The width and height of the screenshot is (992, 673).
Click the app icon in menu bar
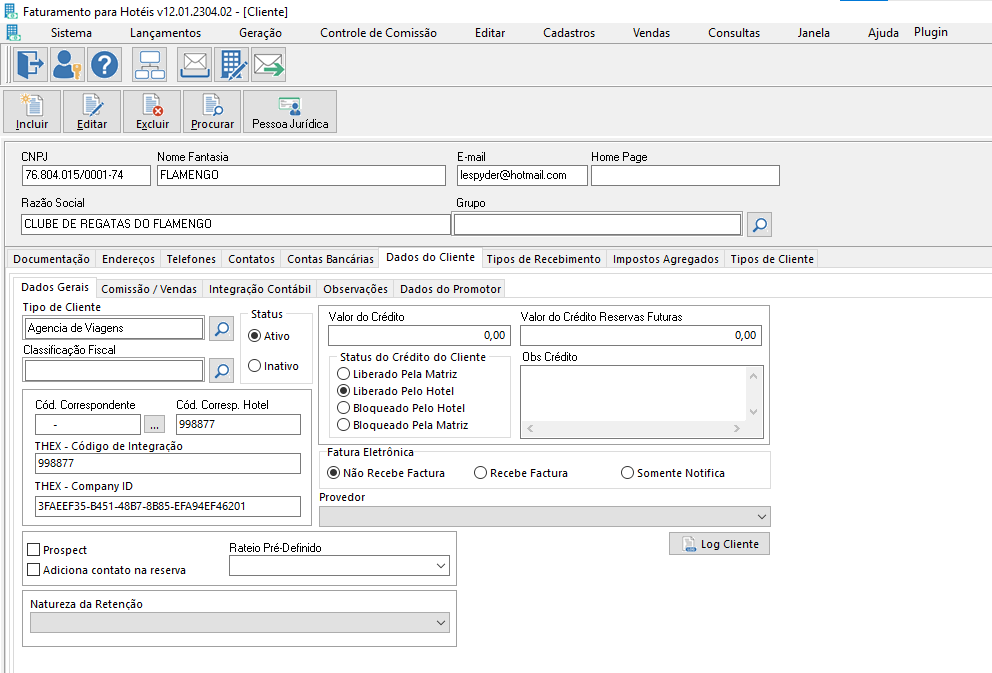point(13,33)
